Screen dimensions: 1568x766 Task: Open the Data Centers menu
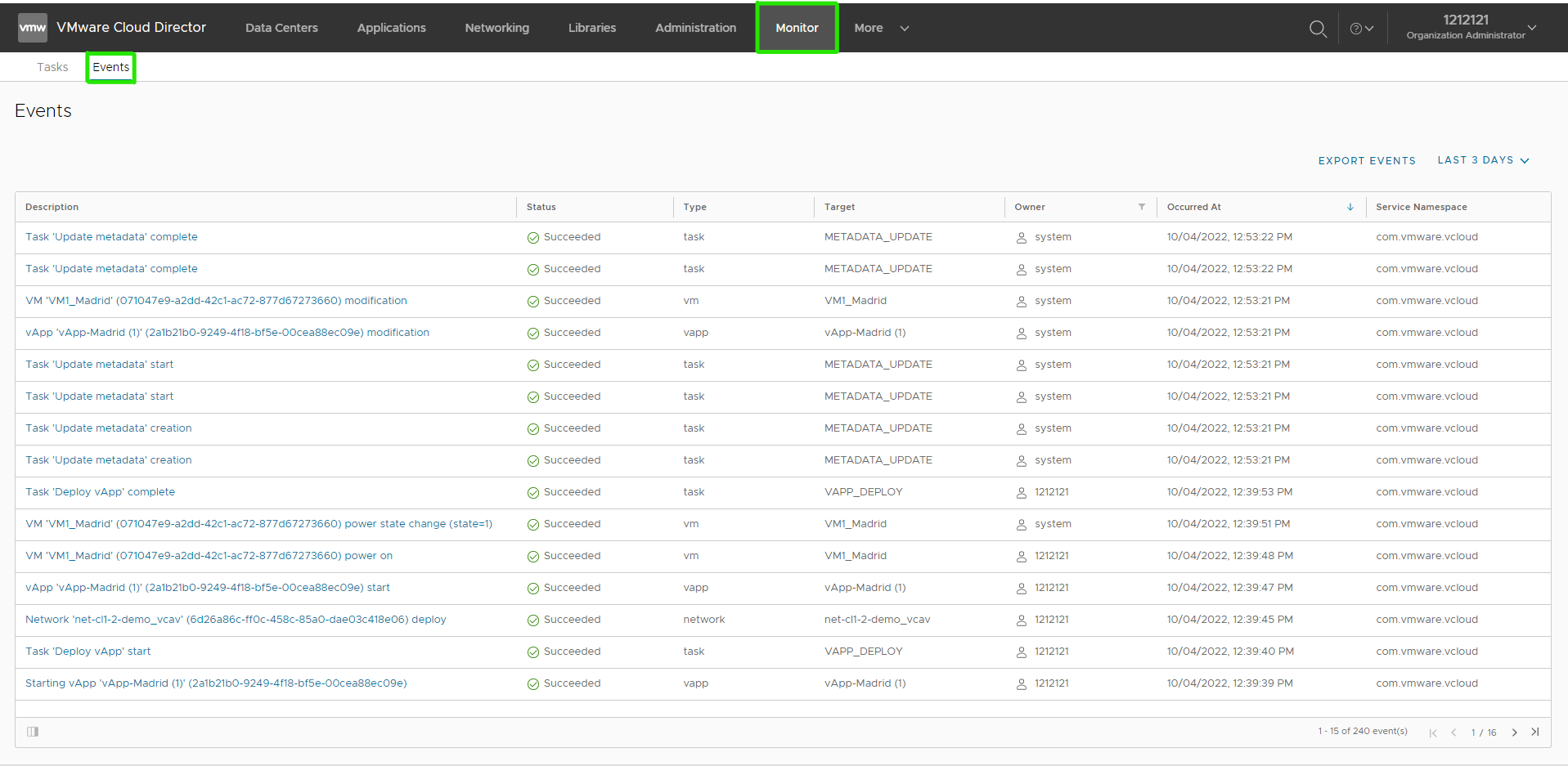point(281,28)
